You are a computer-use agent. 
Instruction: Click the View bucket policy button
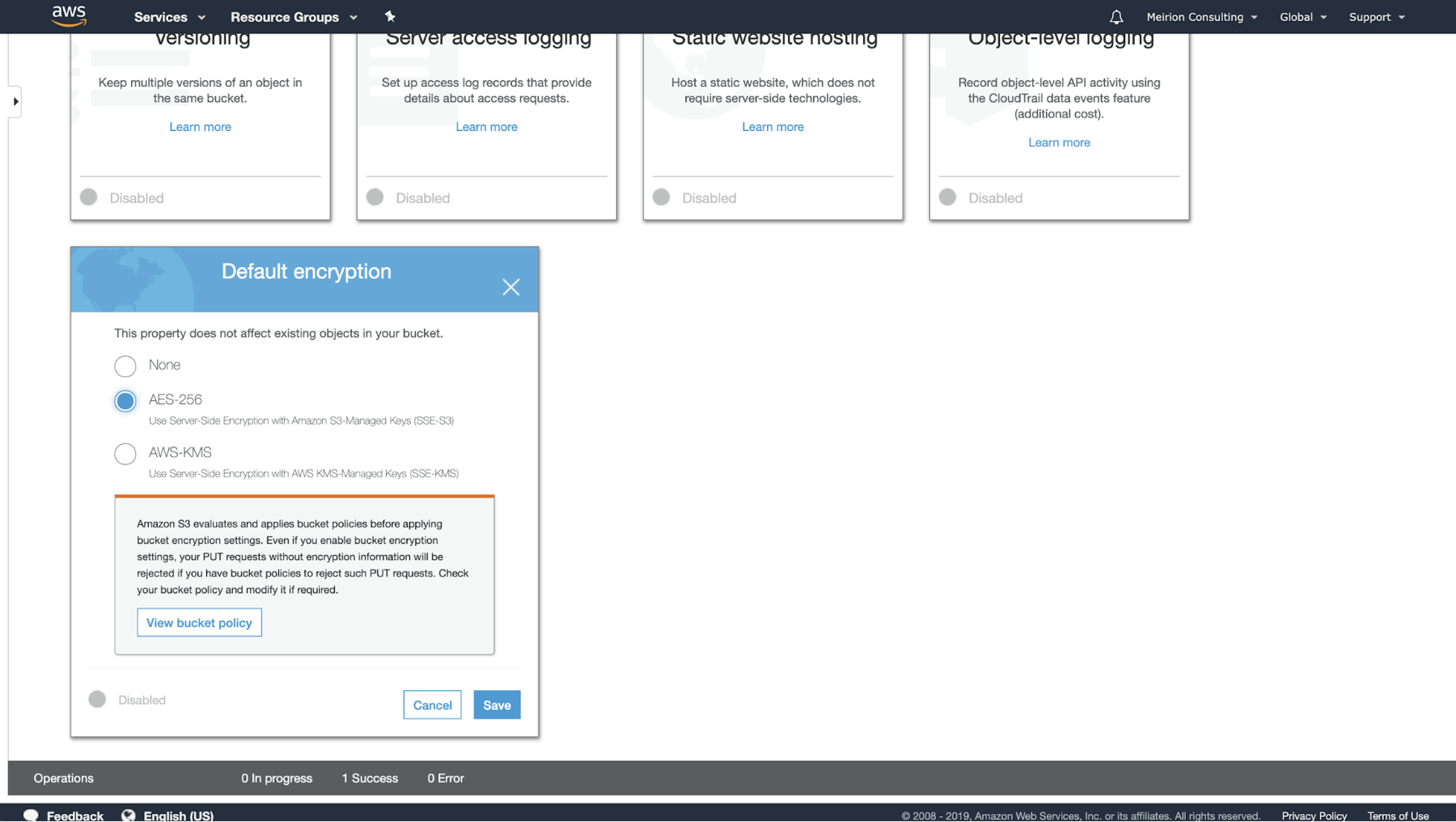(199, 622)
